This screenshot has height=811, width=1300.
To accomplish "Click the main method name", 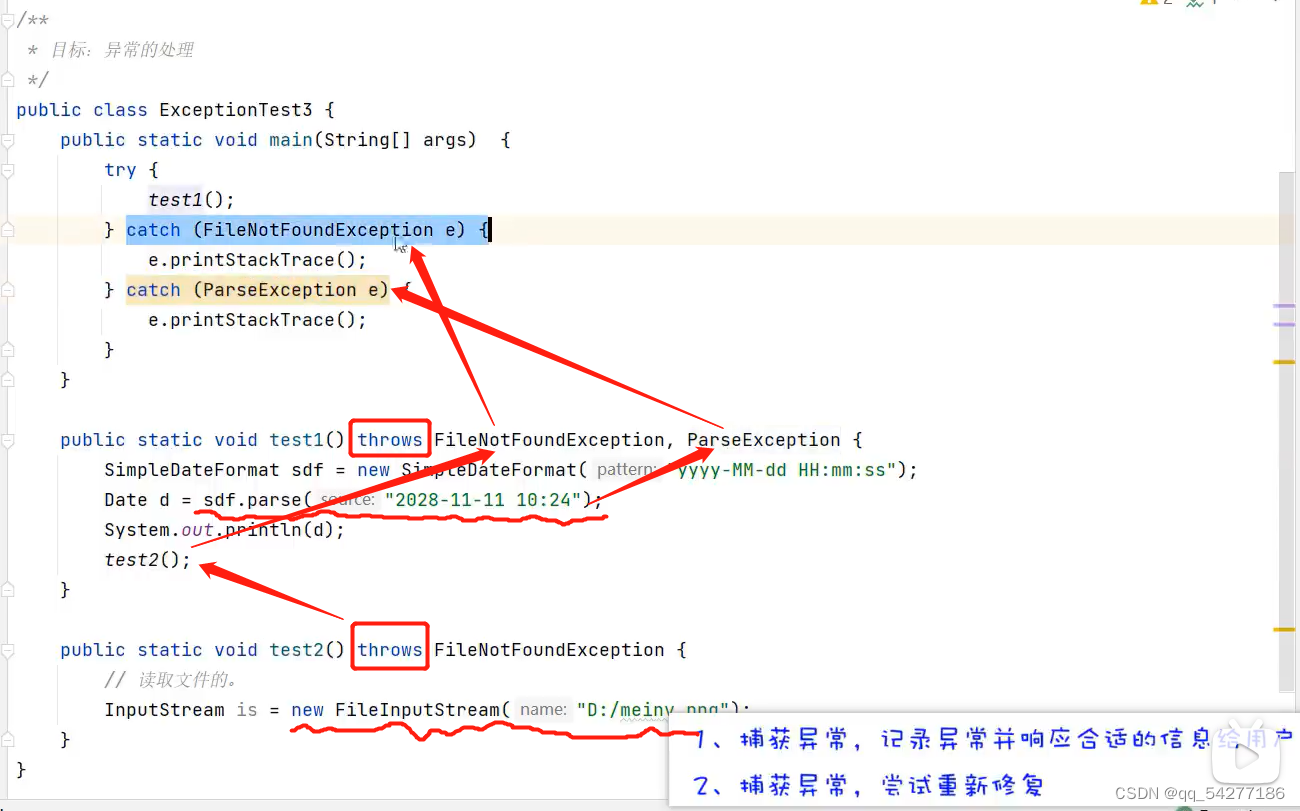I will (291, 140).
